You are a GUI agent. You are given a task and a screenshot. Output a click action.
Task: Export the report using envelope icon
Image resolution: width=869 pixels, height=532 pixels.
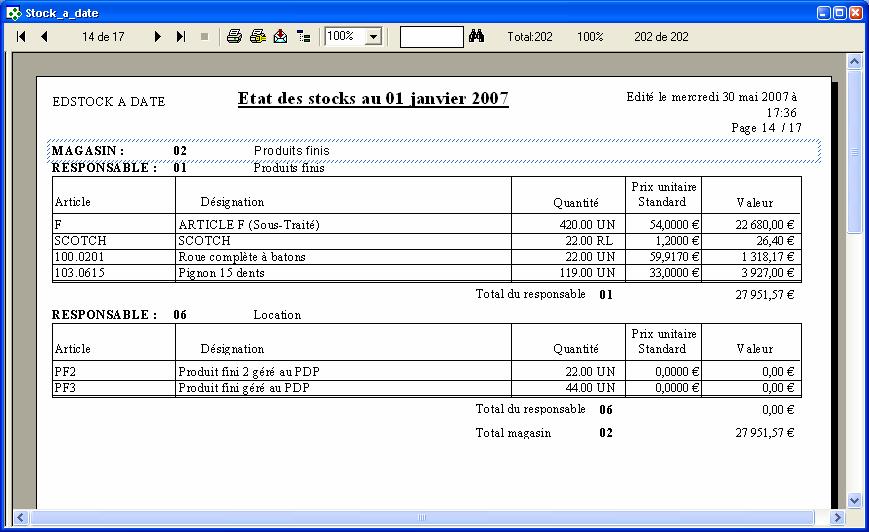280,37
